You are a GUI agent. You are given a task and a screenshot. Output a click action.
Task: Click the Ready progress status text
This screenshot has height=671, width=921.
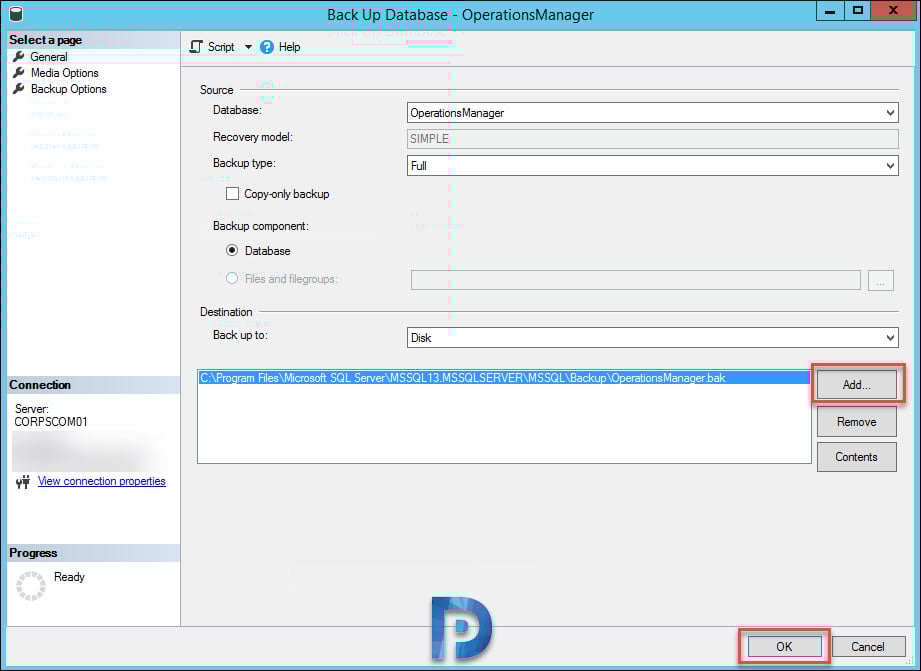coord(69,577)
